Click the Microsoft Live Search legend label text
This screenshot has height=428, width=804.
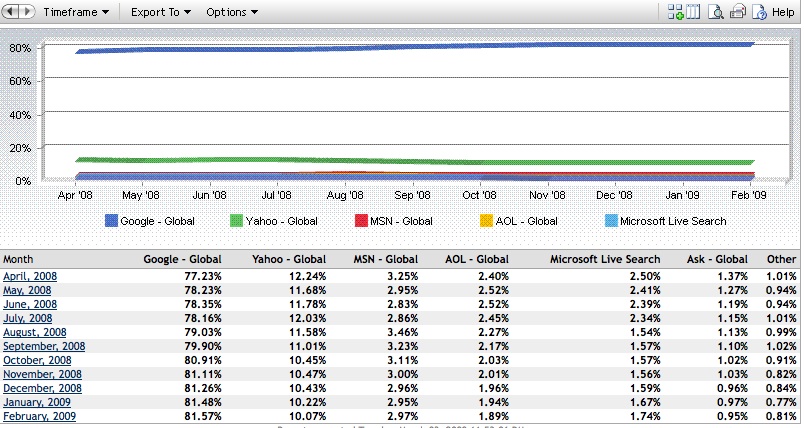click(x=673, y=221)
